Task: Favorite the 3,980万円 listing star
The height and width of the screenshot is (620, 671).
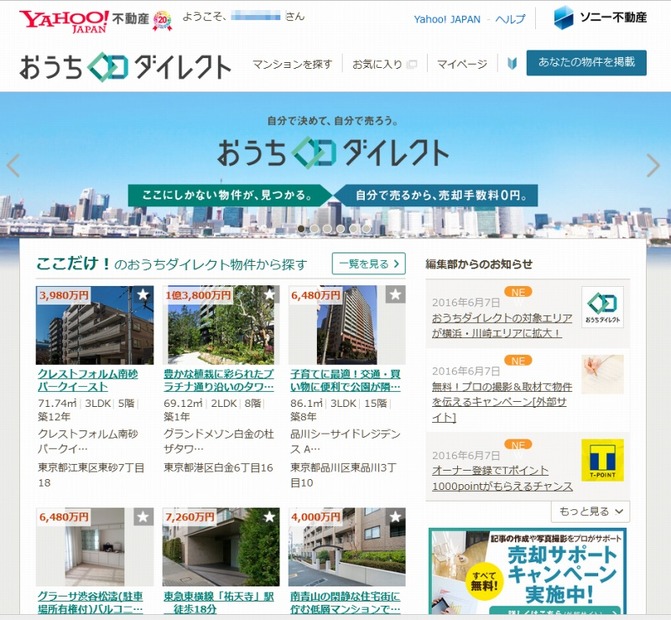Action: click(143, 294)
